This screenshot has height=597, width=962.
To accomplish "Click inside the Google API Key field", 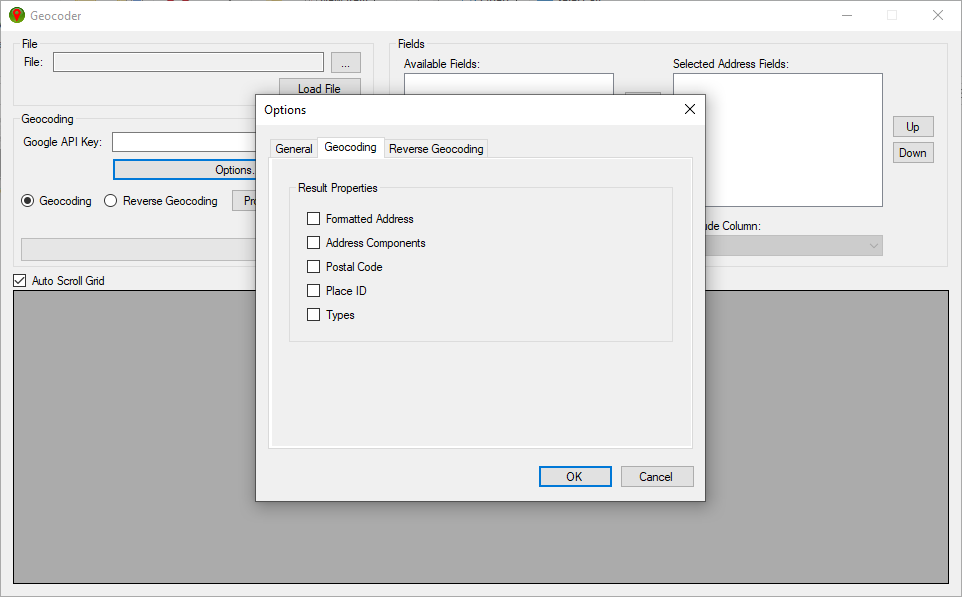I will pos(185,141).
